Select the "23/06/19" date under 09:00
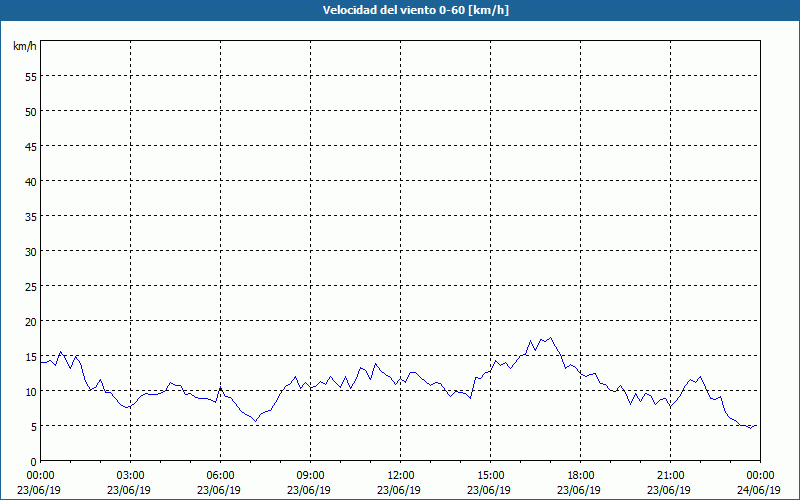800x500 pixels. pyautogui.click(x=309, y=490)
